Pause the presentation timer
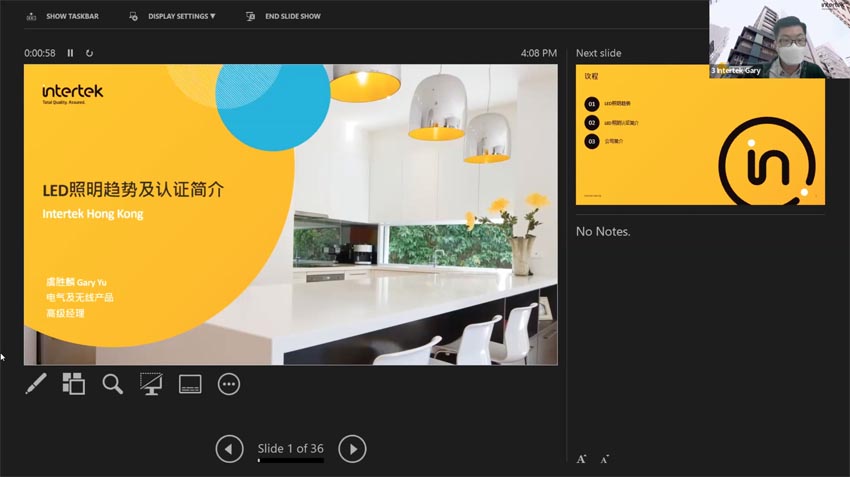 tap(70, 53)
